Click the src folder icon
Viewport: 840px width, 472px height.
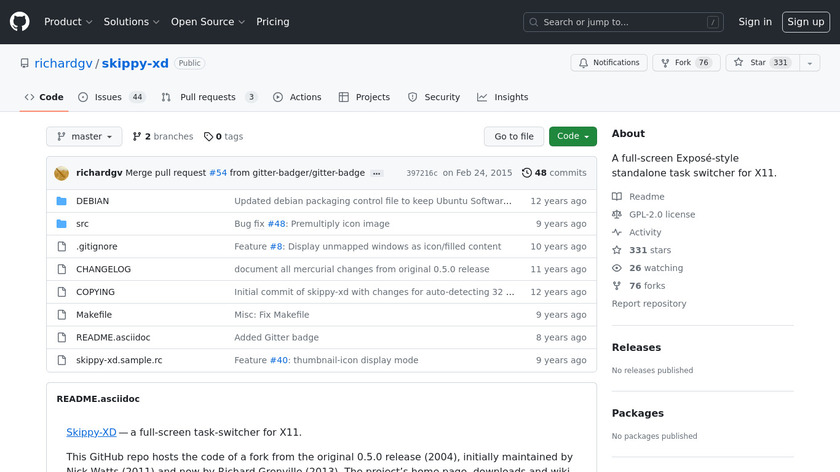pos(61,224)
